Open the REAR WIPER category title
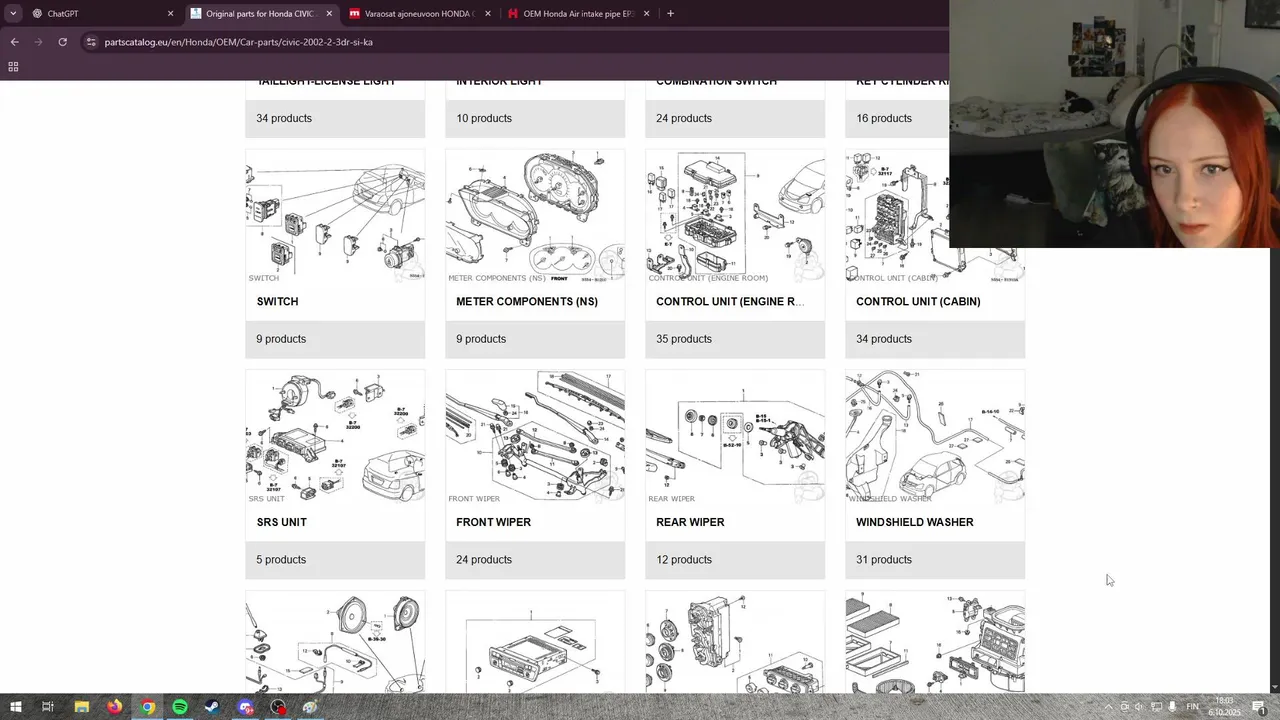The image size is (1280, 720). tap(690, 522)
